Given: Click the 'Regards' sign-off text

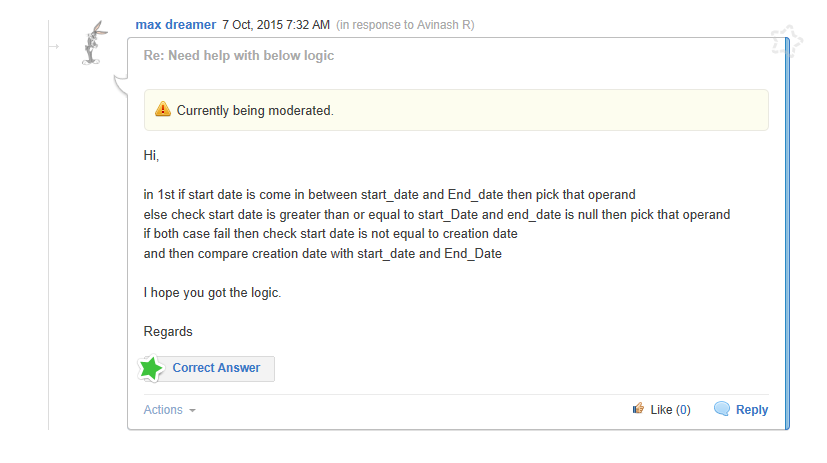Looking at the screenshot, I should [168, 331].
